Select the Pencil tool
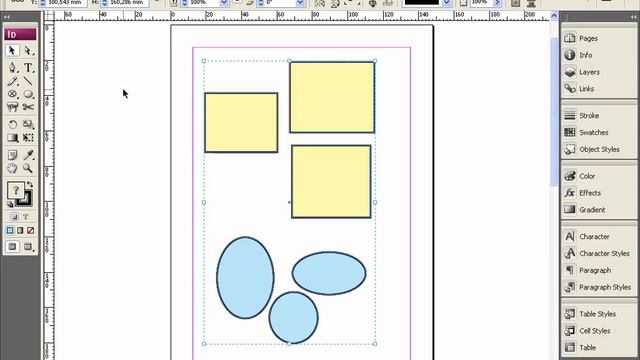Screen dimensions: 640x360 12,81
